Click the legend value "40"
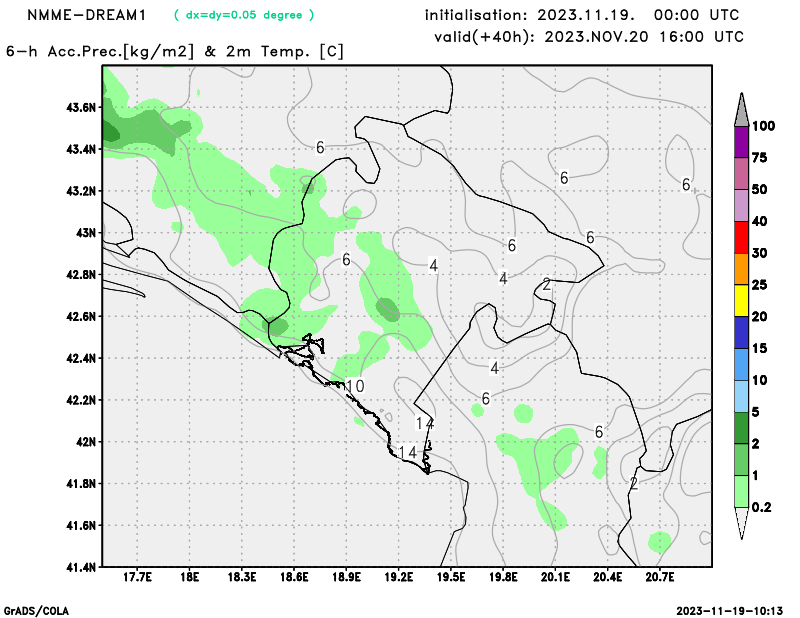 click(760, 221)
